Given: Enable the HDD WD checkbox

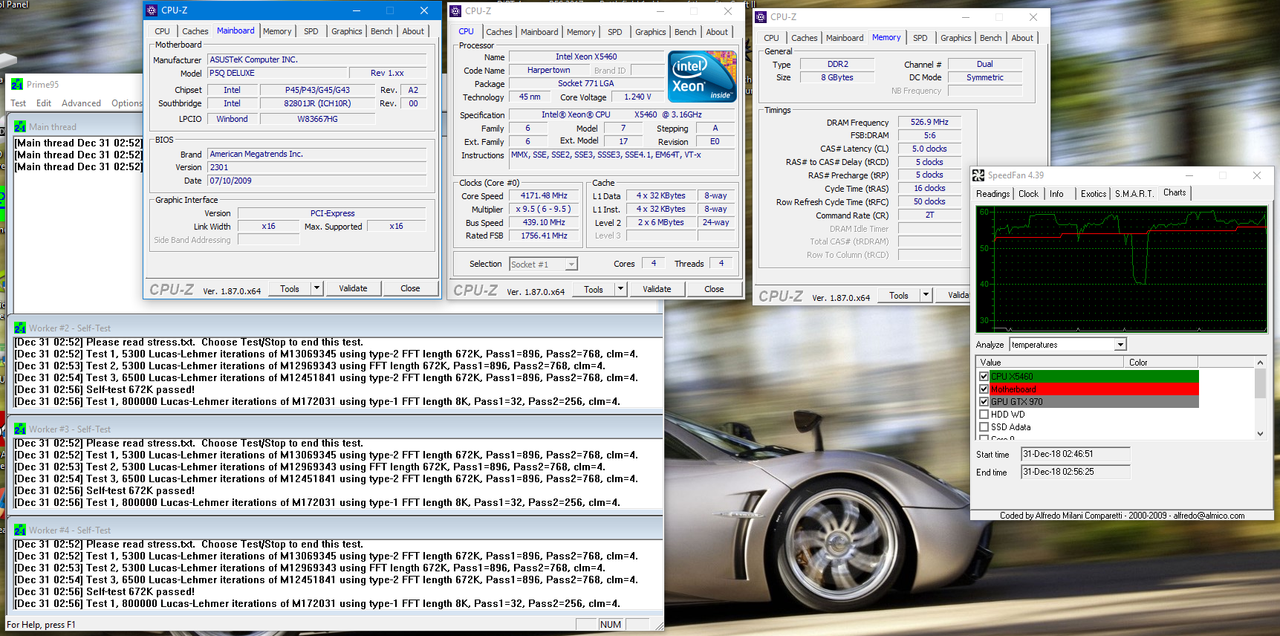Looking at the screenshot, I should point(984,414).
